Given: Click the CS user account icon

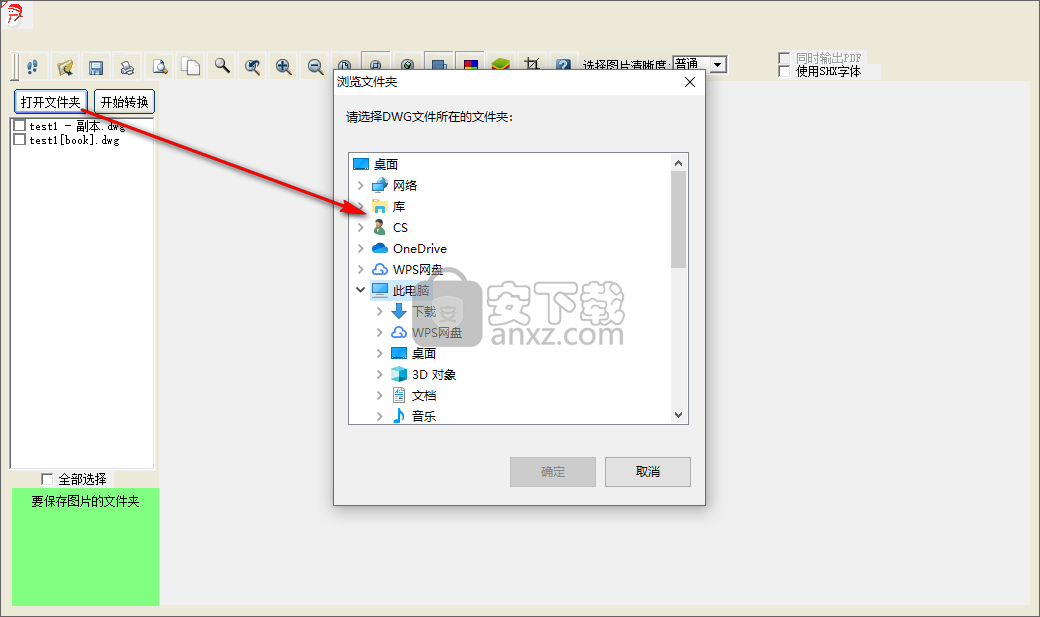Looking at the screenshot, I should pos(379,227).
